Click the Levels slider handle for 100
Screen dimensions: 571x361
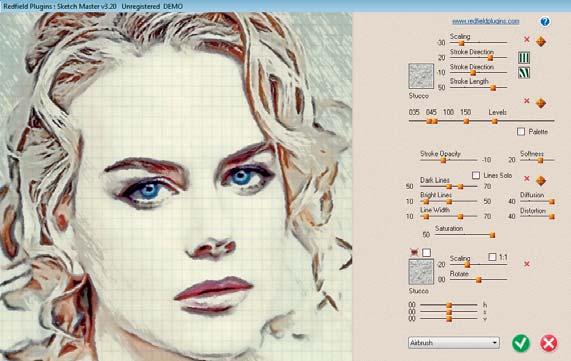(x=466, y=121)
